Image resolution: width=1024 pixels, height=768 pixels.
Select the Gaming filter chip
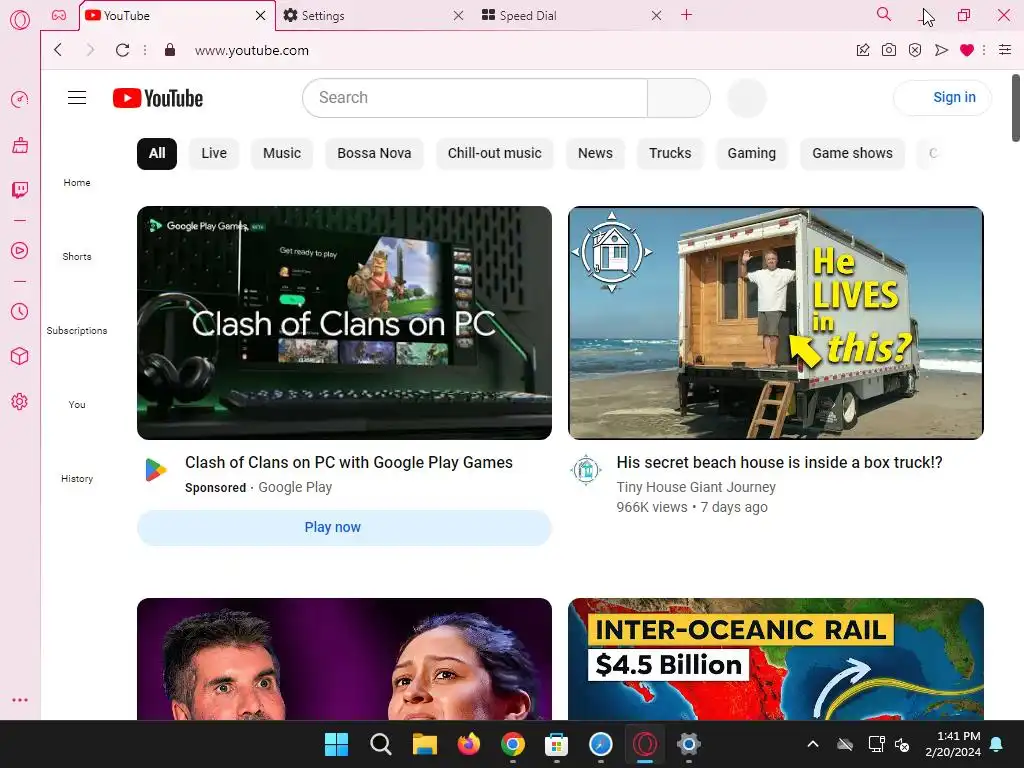tap(752, 153)
